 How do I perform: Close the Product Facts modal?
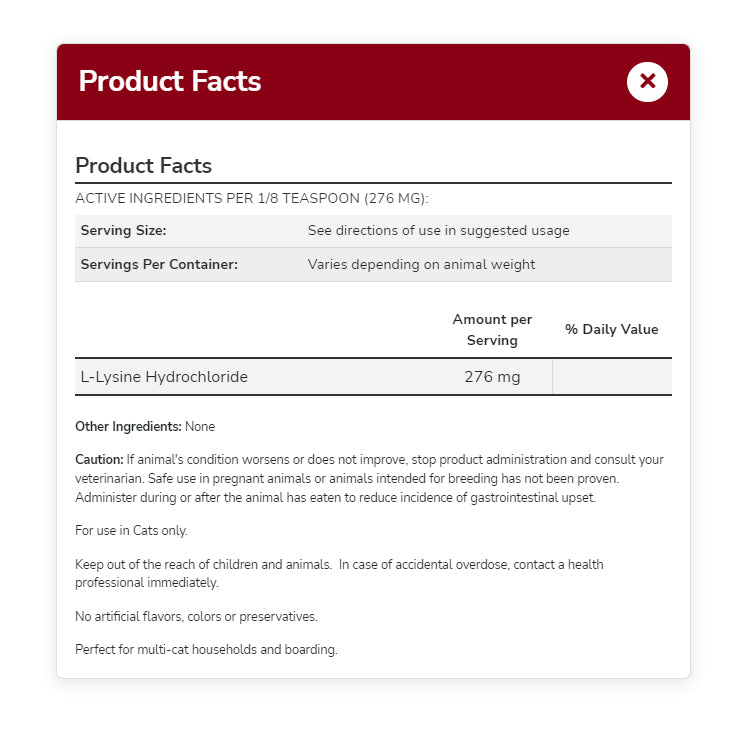pyautogui.click(x=647, y=81)
